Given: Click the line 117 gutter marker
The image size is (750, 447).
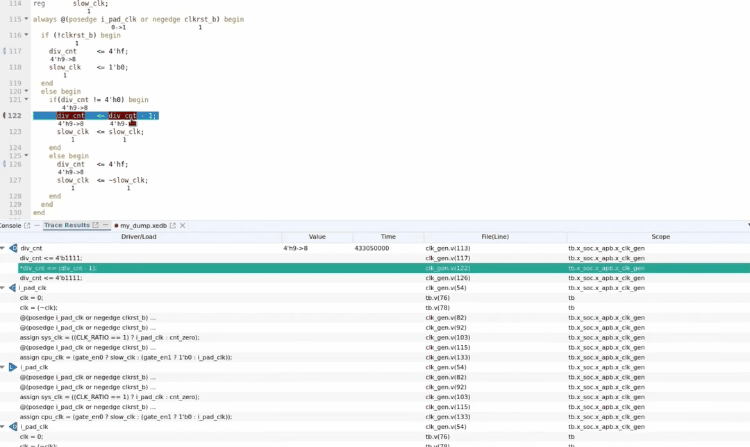Looking at the screenshot, I should tap(4, 50).
